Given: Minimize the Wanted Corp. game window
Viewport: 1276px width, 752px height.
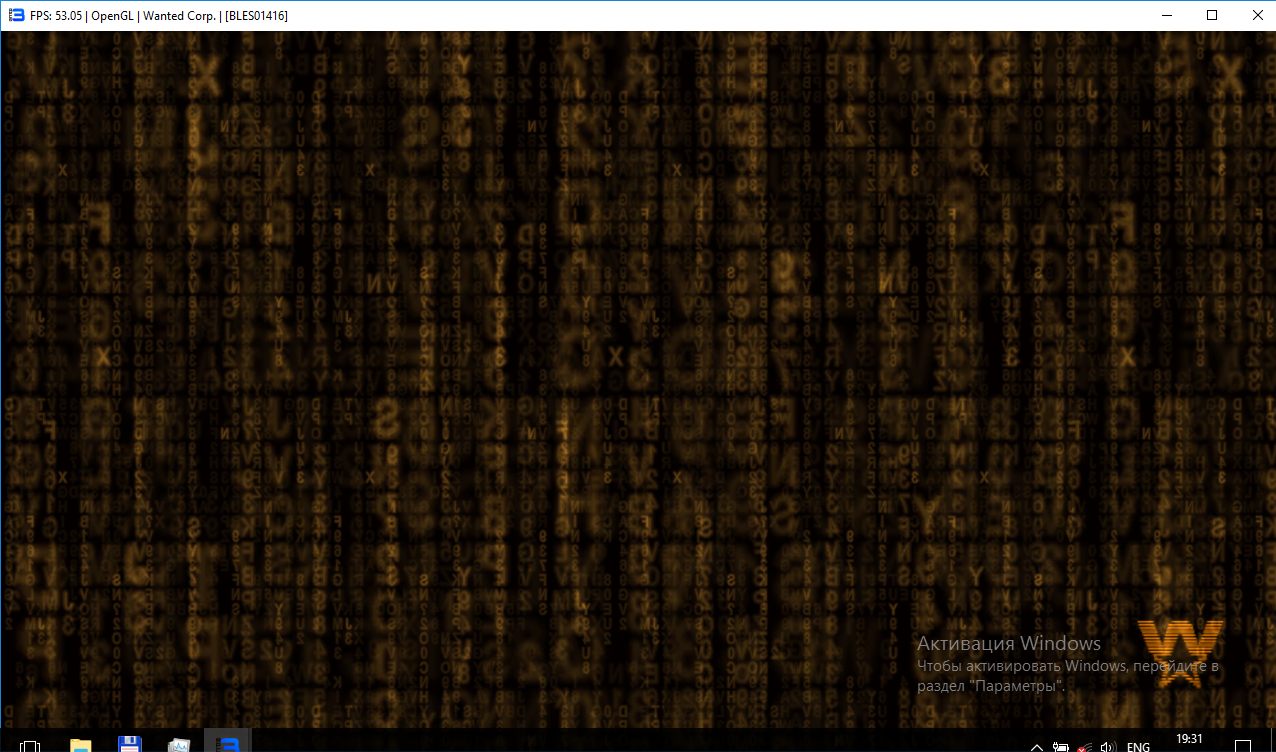Looking at the screenshot, I should [x=1166, y=15].
